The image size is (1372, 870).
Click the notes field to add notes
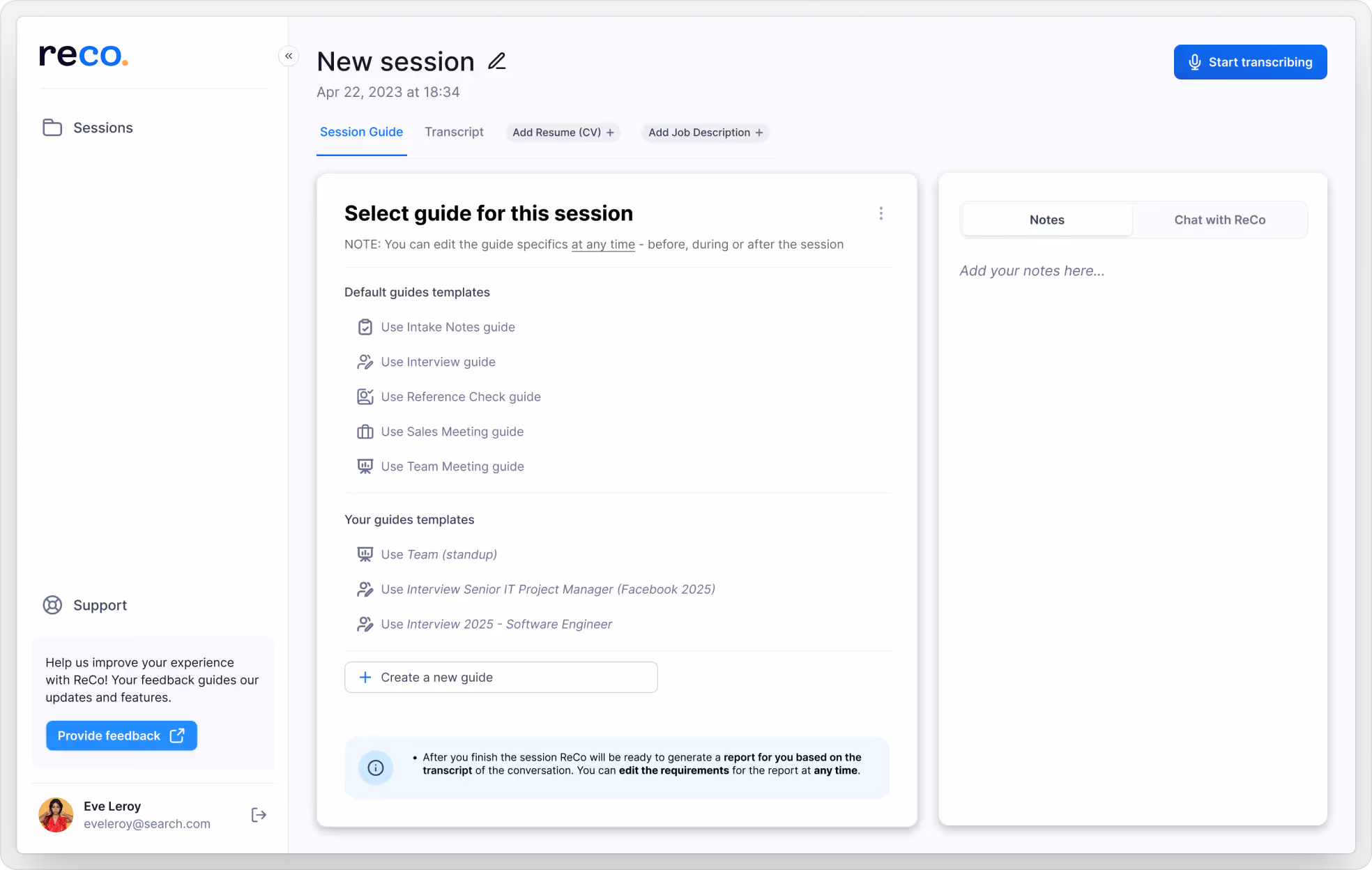[1032, 270]
